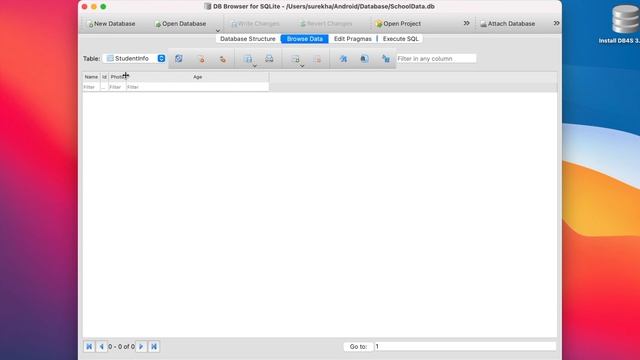Click the Write Changes toolbar button
The image size is (640, 360).
click(256, 24)
